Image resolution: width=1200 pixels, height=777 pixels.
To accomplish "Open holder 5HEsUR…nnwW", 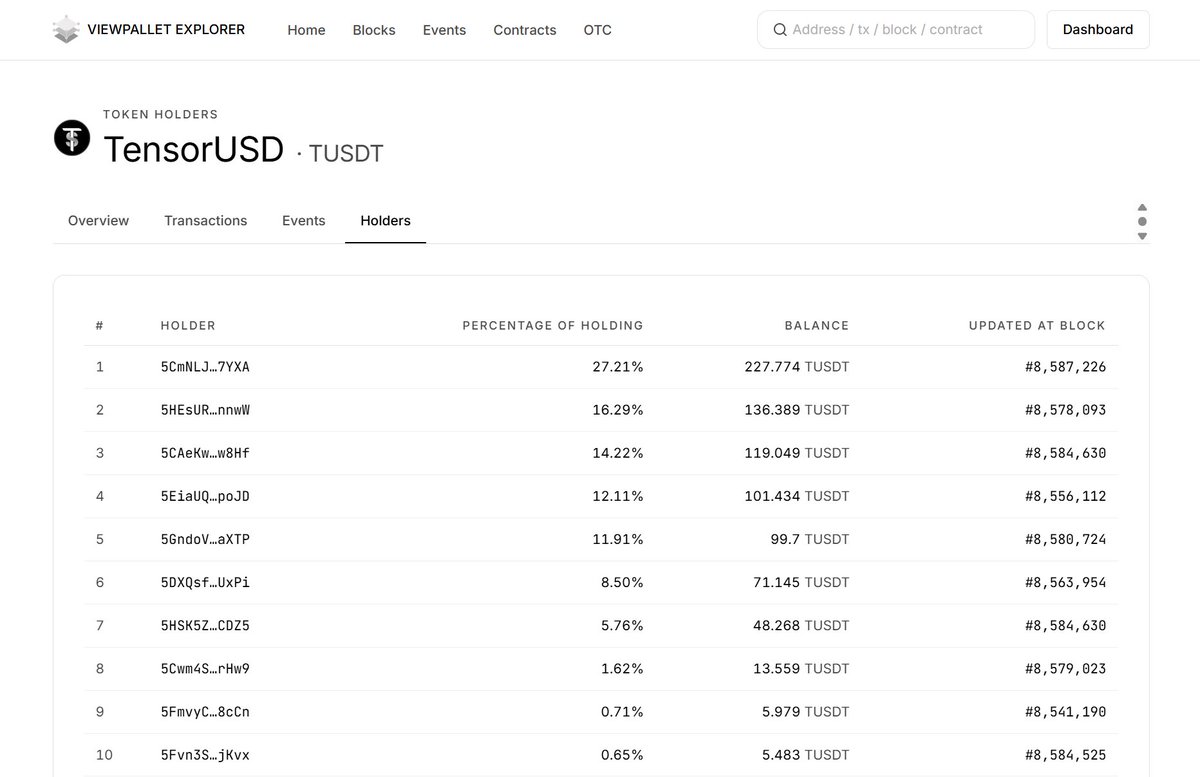I will coord(205,410).
